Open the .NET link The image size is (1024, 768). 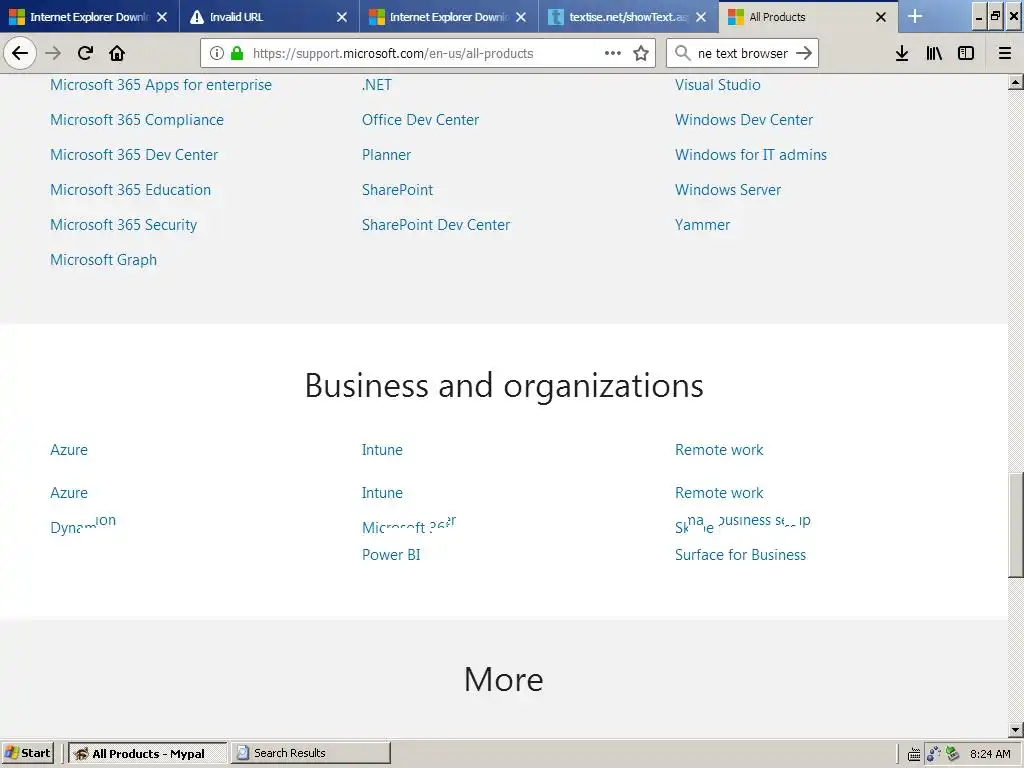point(377,85)
